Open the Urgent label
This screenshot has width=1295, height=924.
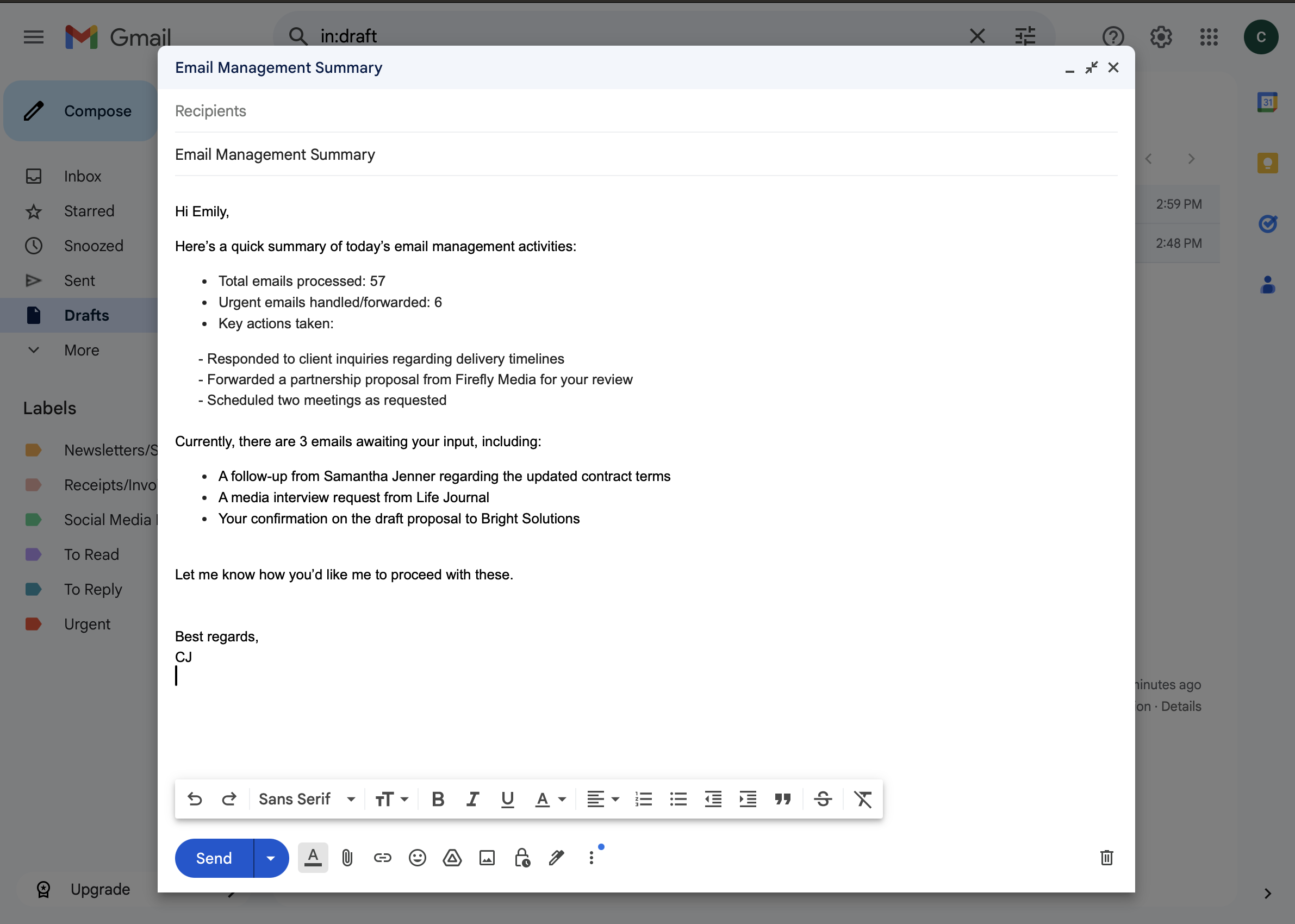pos(87,624)
